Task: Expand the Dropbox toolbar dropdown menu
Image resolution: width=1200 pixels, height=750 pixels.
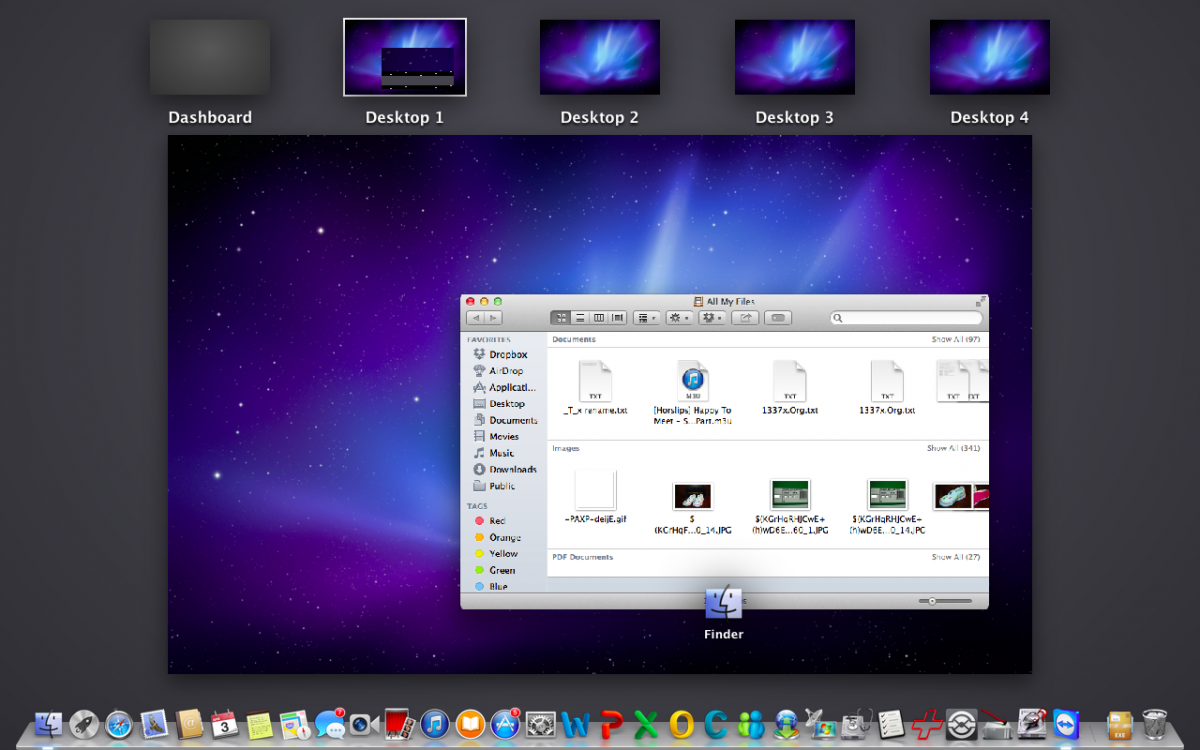Action: tap(712, 318)
